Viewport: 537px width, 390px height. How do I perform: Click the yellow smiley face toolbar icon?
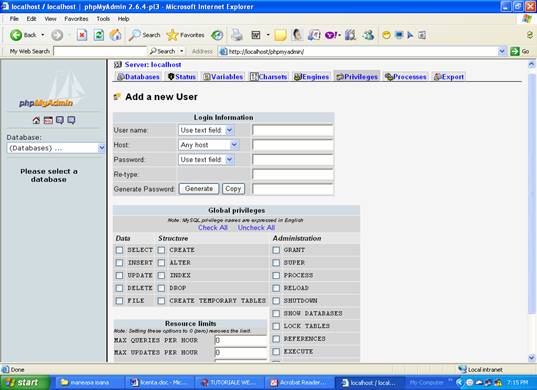(386, 35)
